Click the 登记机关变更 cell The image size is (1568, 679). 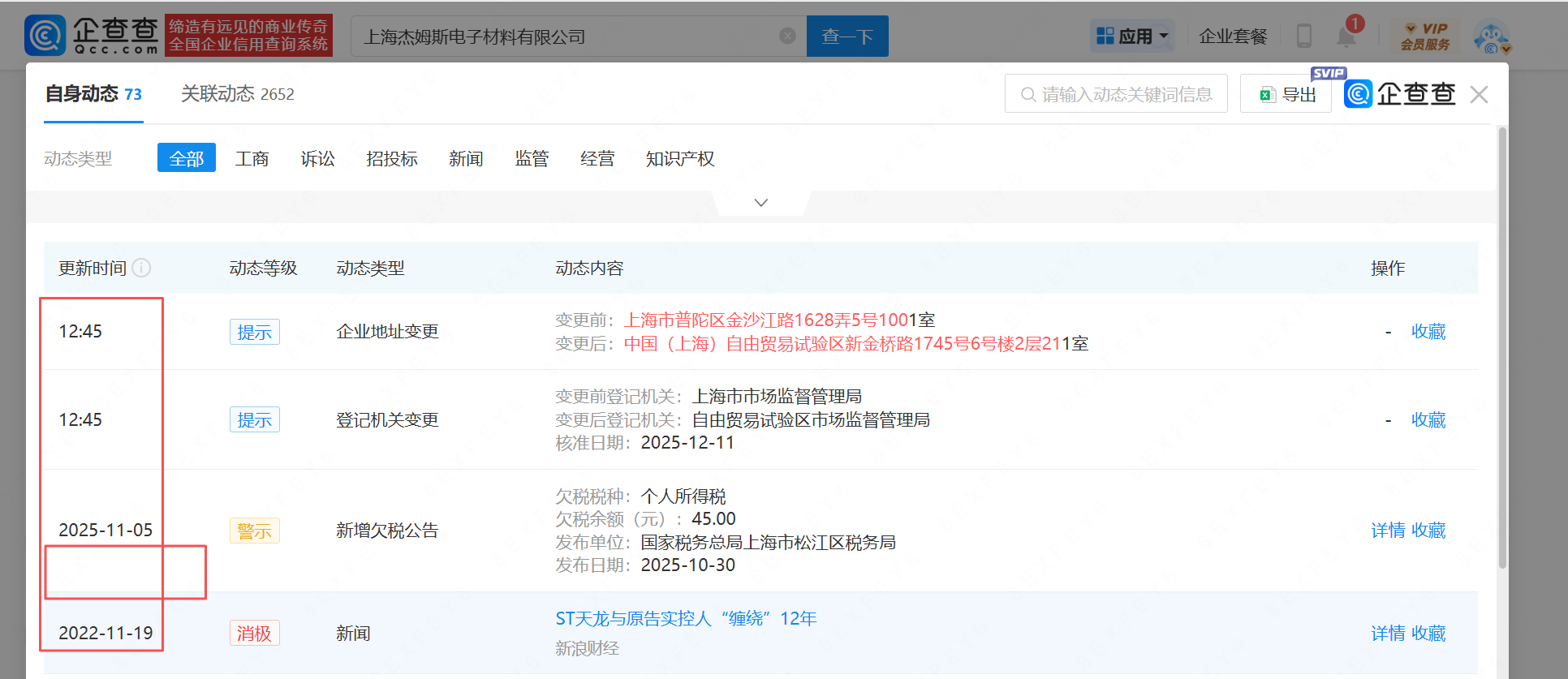[x=387, y=419]
